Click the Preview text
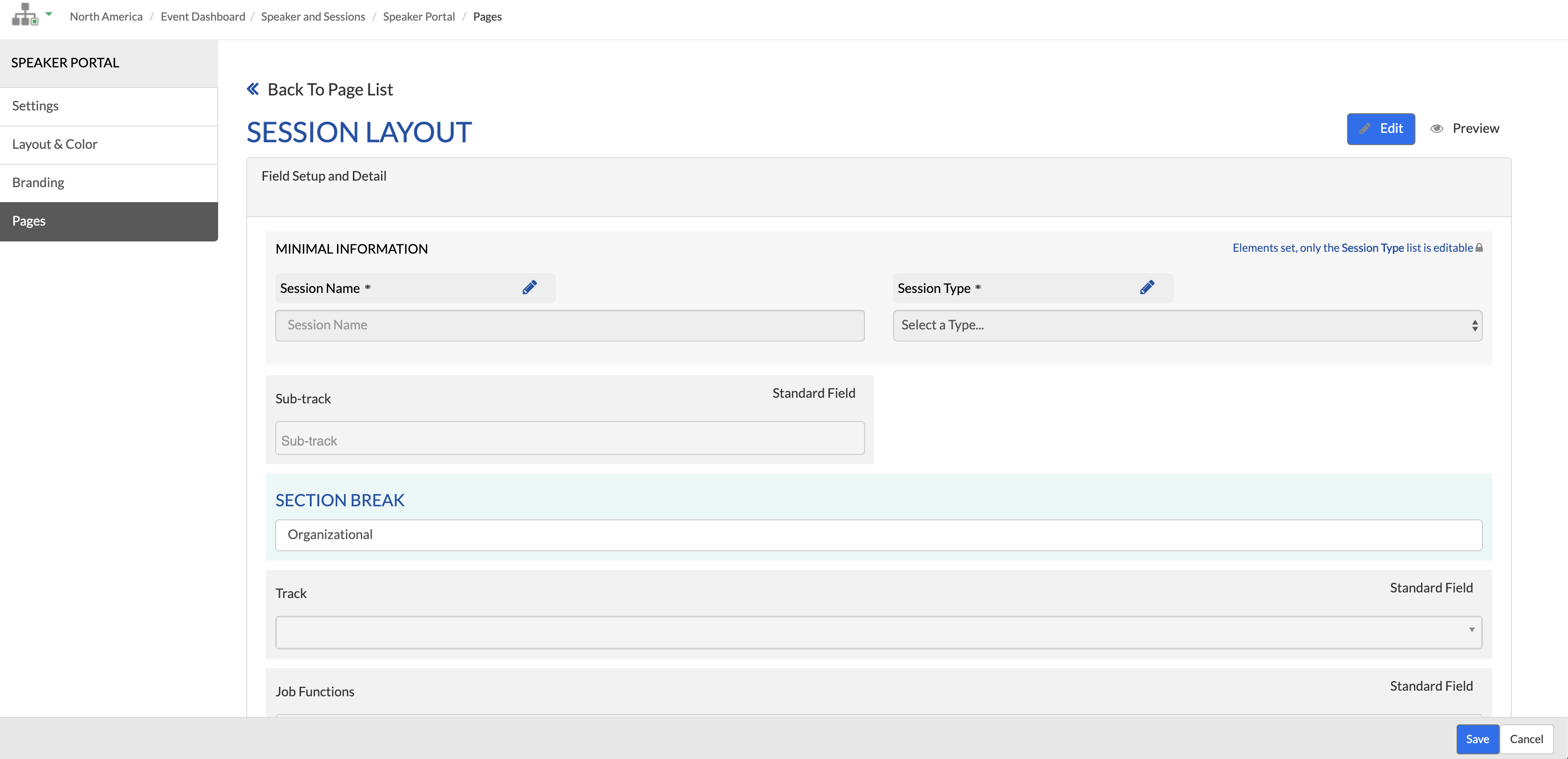 click(x=1475, y=128)
